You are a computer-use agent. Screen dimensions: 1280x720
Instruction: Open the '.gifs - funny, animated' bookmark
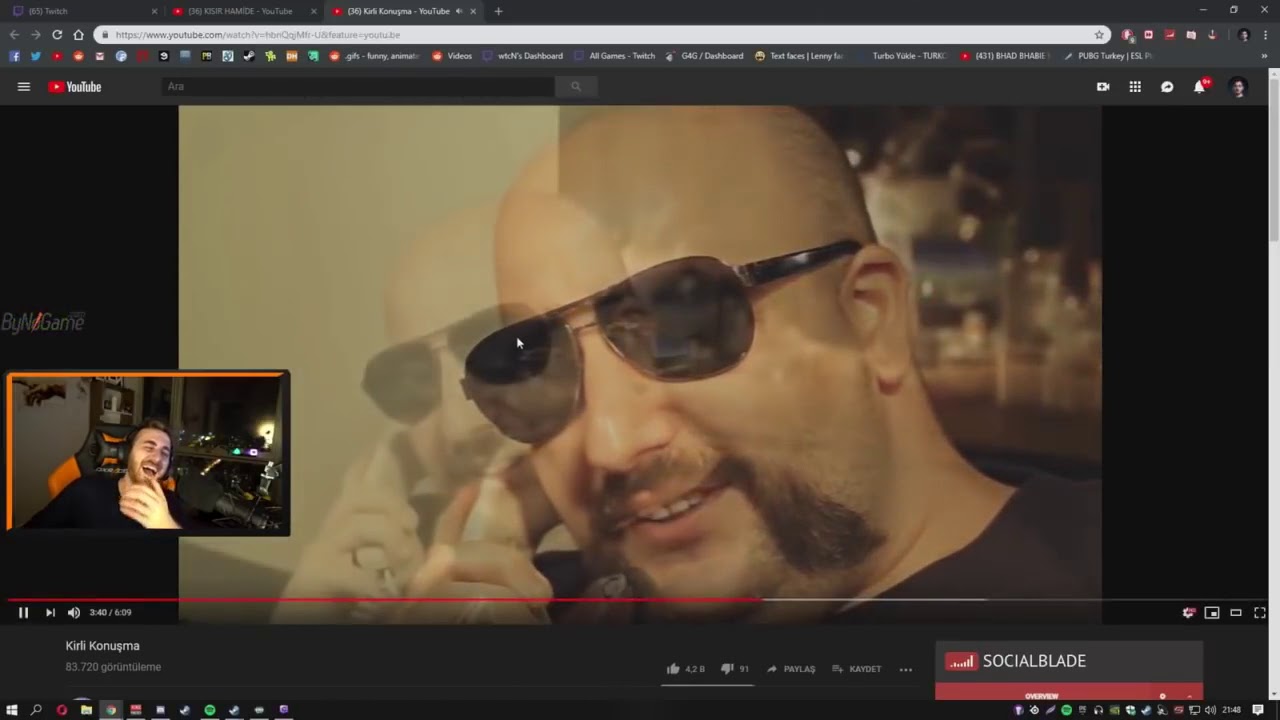click(x=375, y=56)
